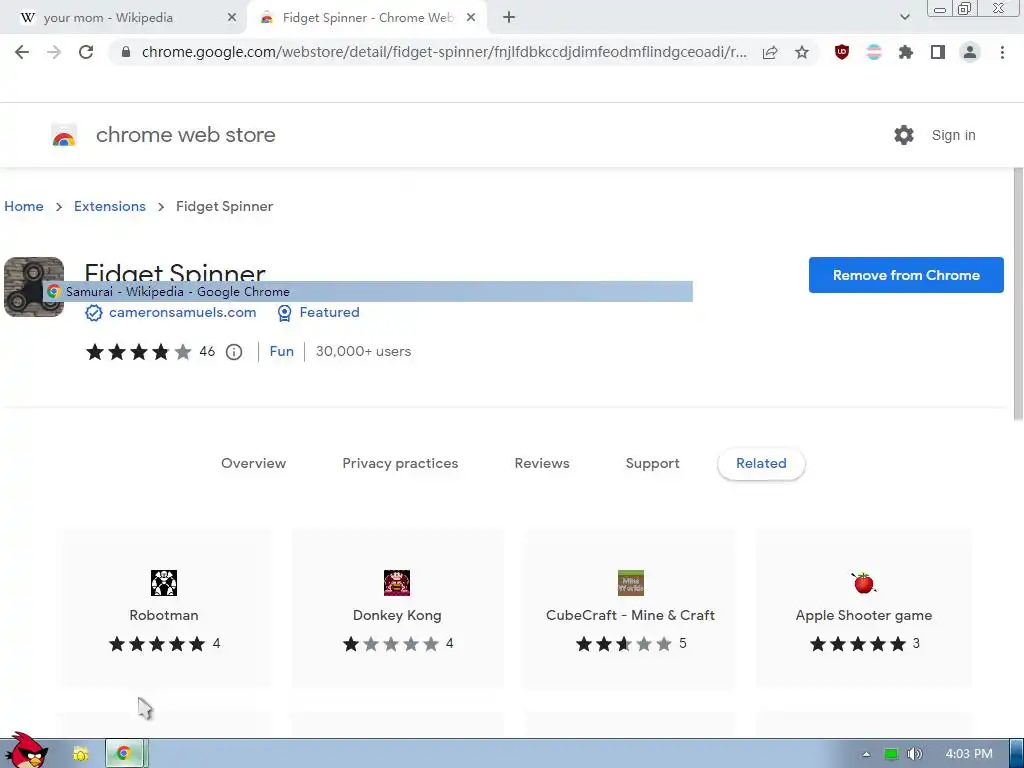This screenshot has height=768, width=1024.
Task: Focus the address bar URL field
Action: (444, 52)
